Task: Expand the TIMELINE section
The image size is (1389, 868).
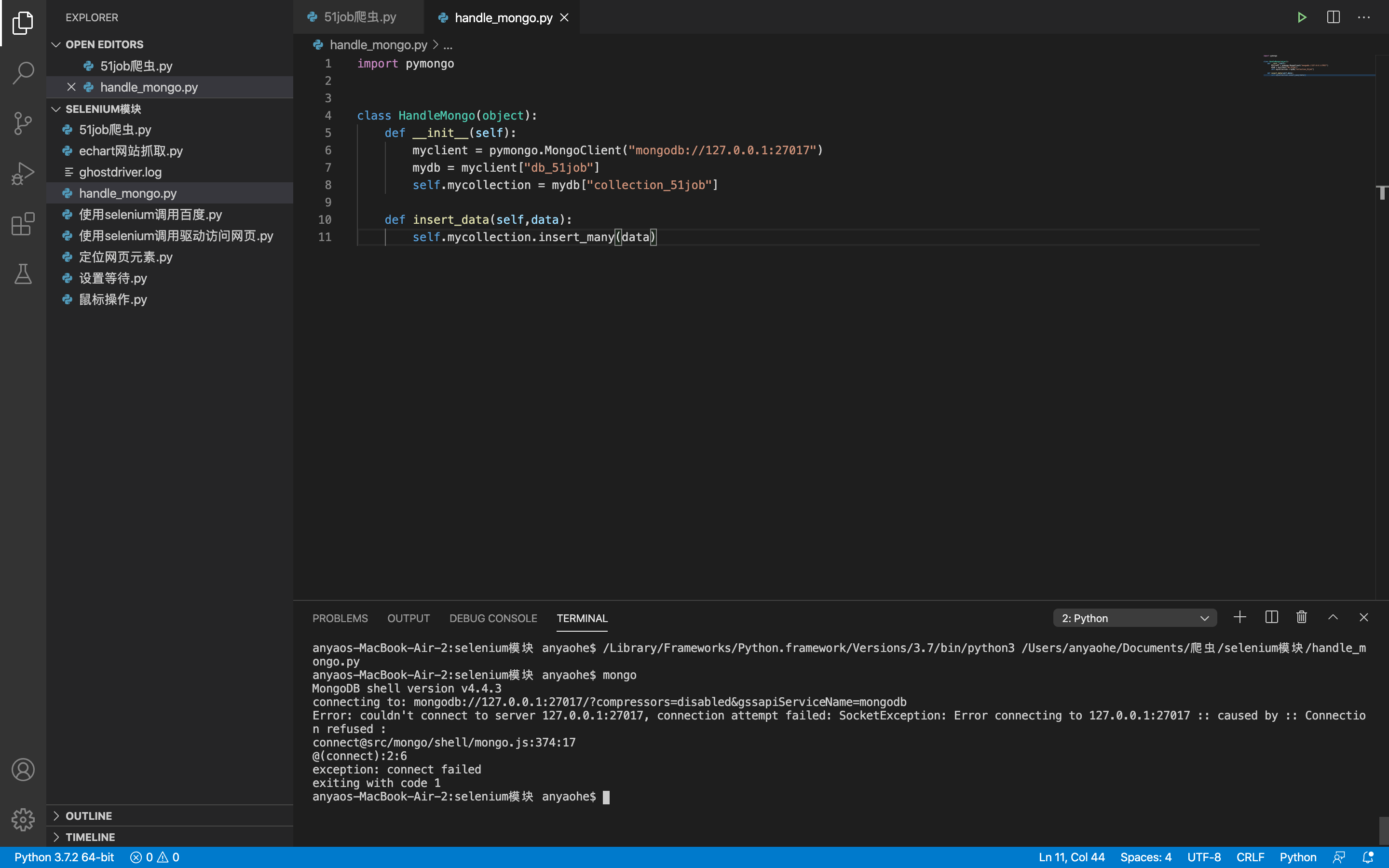Action: click(170, 837)
